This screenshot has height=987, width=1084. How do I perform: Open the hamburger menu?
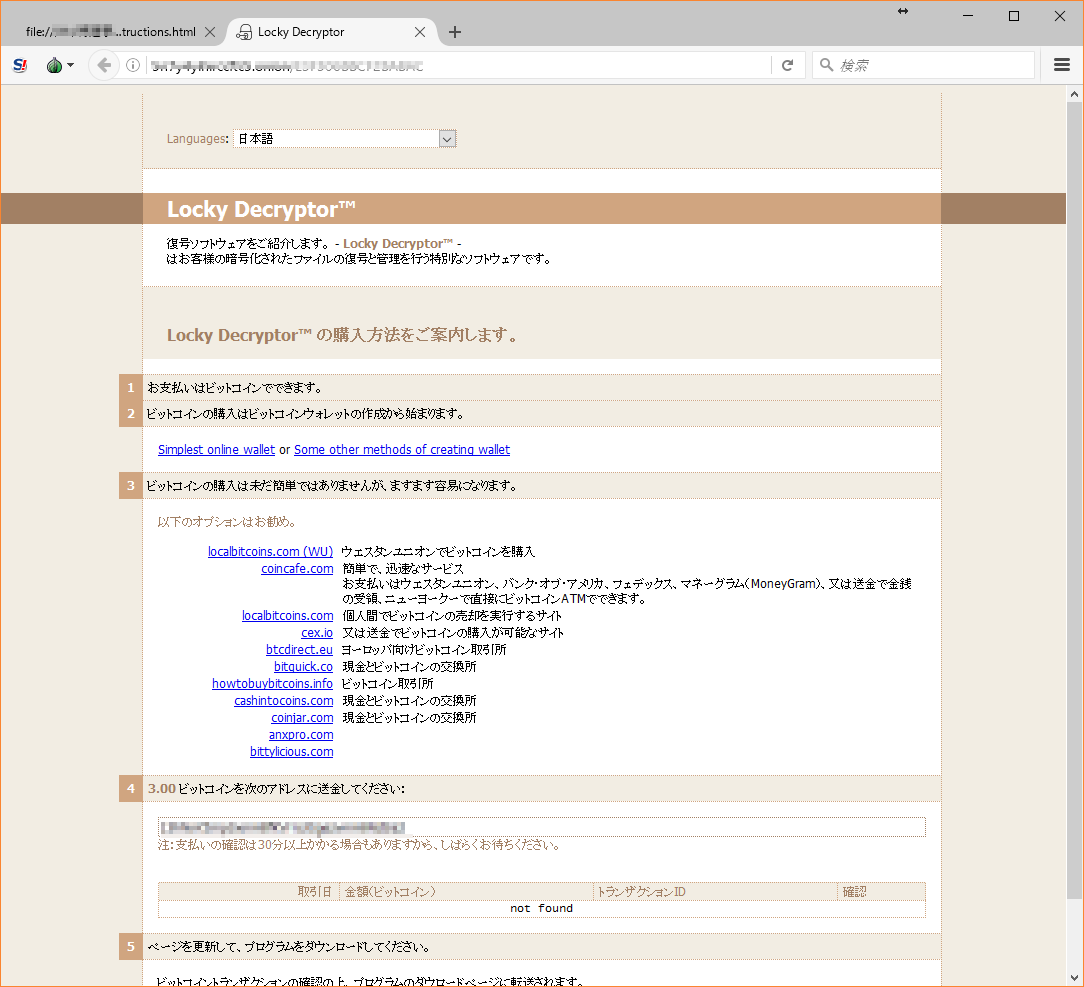[1062, 65]
